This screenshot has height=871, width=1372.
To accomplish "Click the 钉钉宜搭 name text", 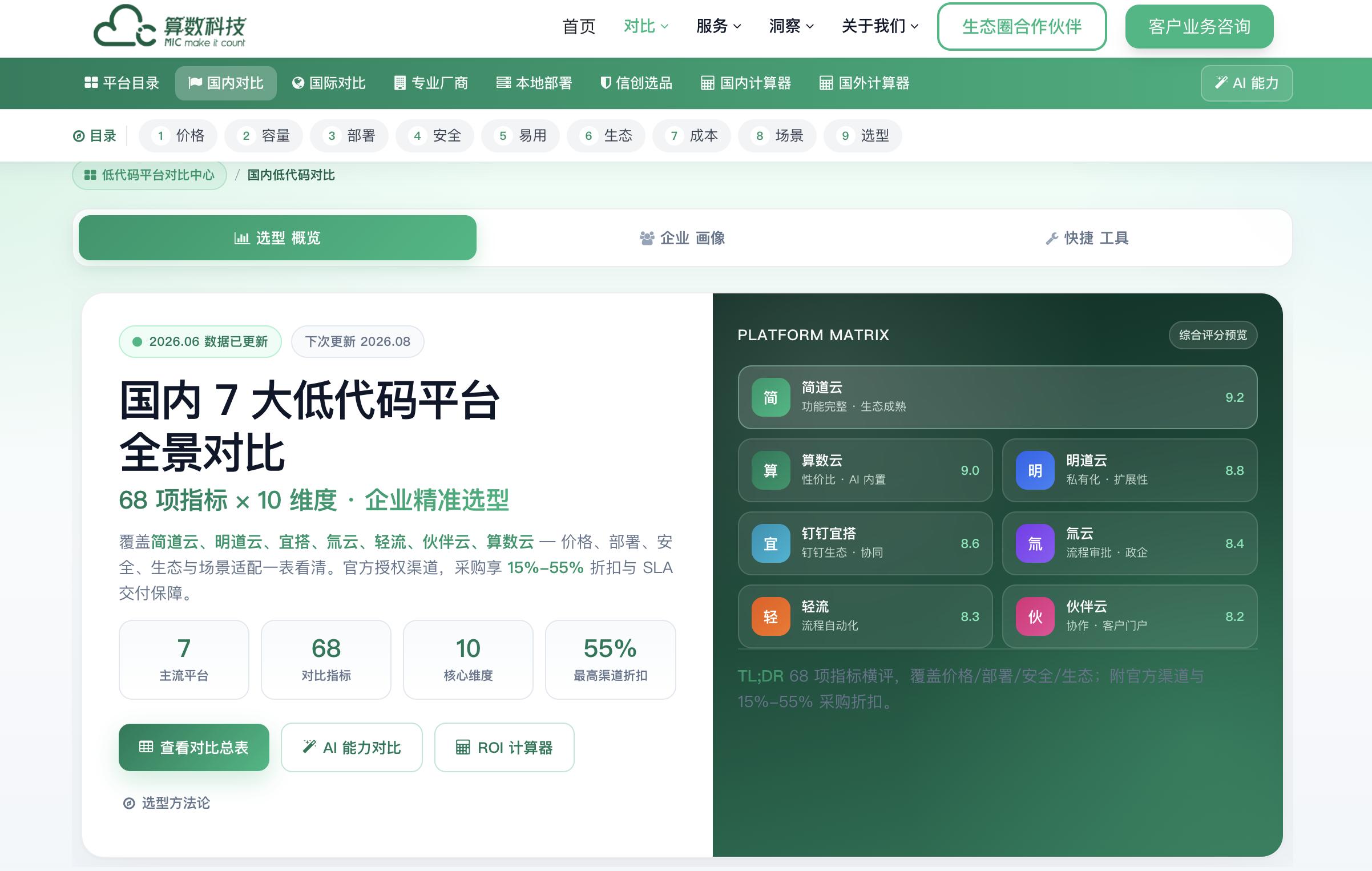I will [829, 534].
